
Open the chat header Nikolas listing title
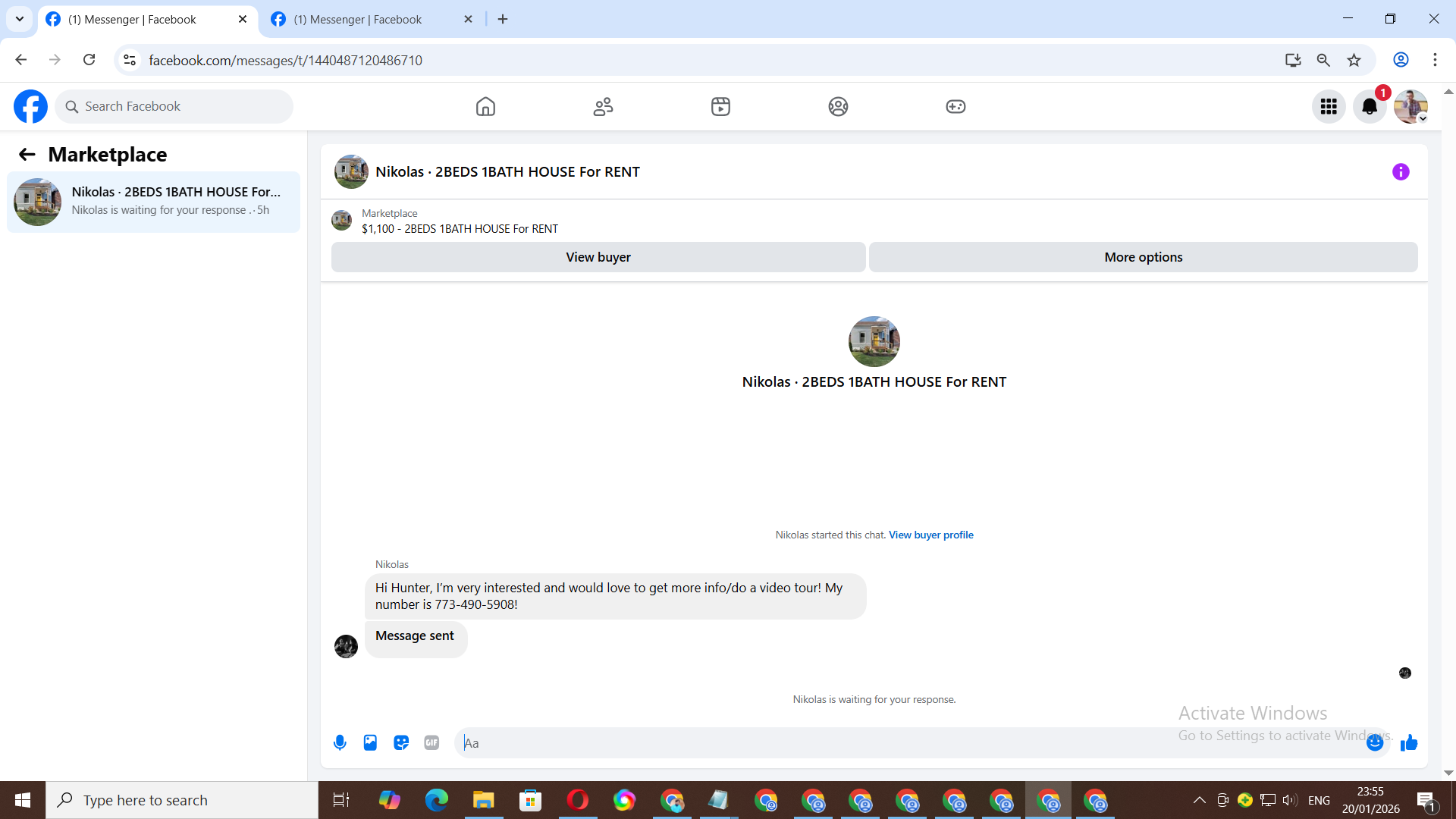[x=507, y=172]
